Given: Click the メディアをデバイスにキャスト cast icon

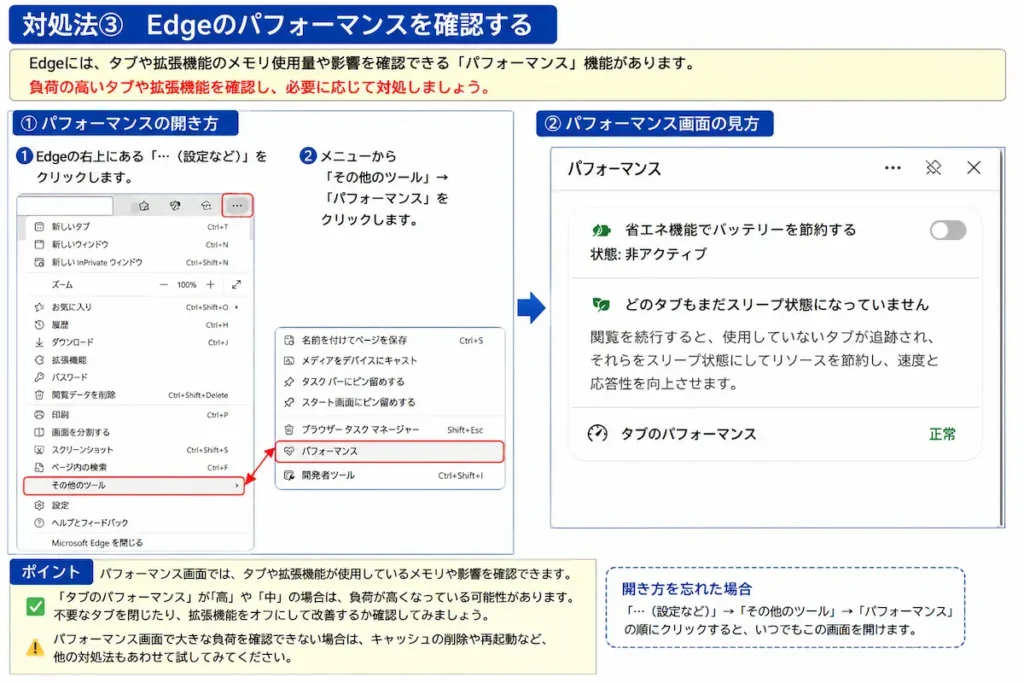Looking at the screenshot, I should (289, 360).
